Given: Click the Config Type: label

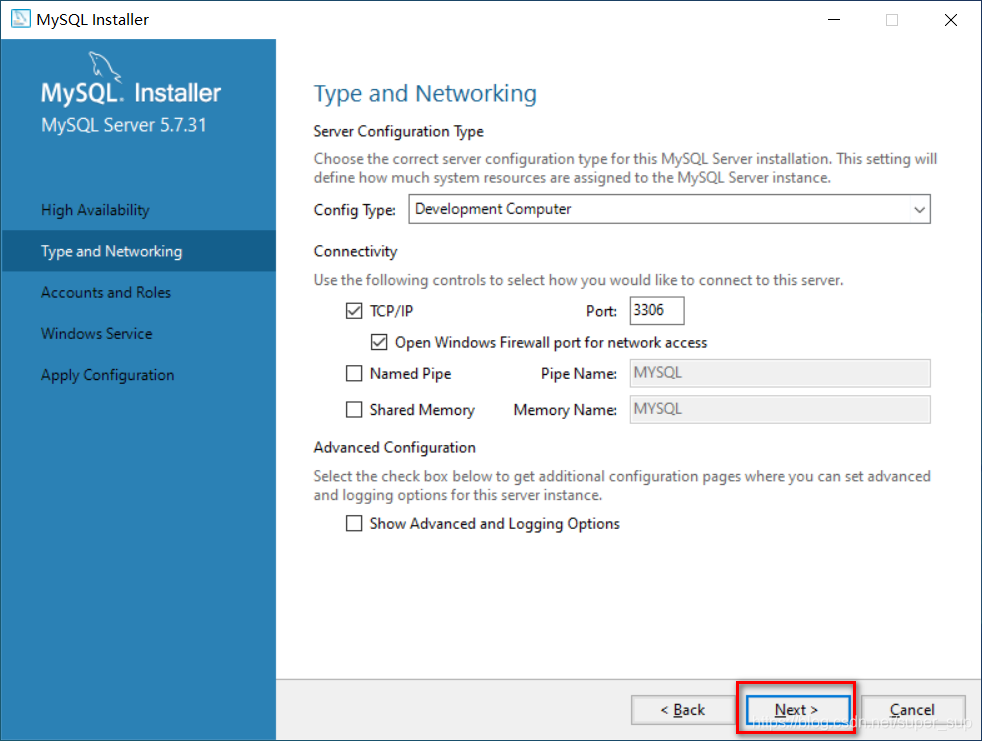Looking at the screenshot, I should 354,210.
